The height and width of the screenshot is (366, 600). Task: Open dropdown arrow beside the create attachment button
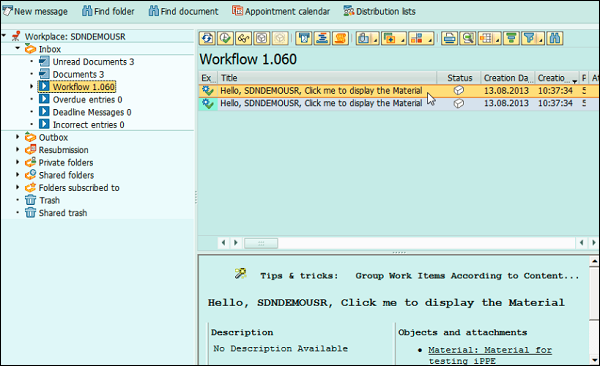coord(403,40)
